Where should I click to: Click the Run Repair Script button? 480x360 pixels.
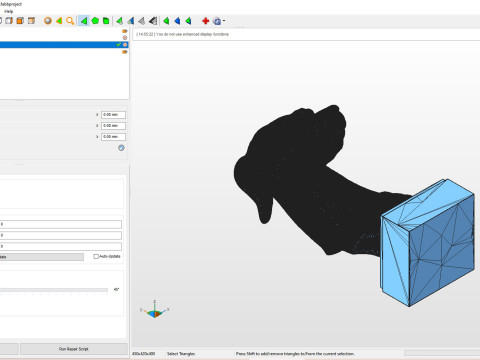[74, 349]
